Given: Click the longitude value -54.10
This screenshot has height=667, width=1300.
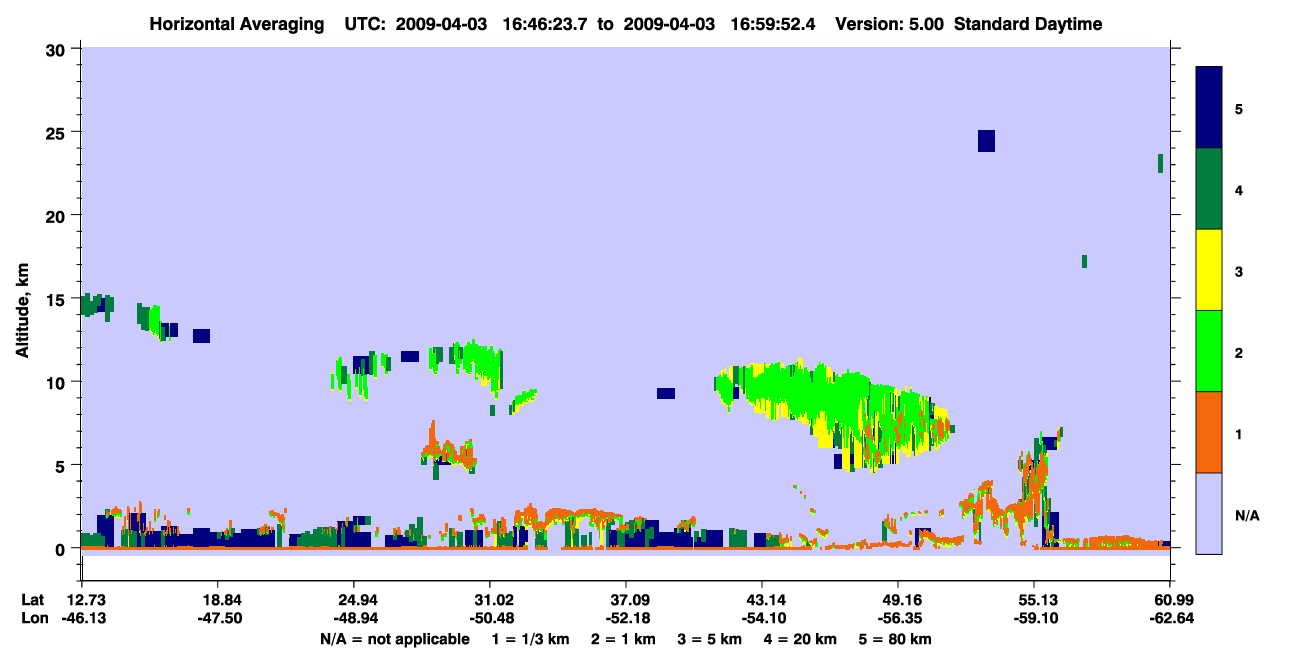Looking at the screenshot, I should pyautogui.click(x=762, y=618).
